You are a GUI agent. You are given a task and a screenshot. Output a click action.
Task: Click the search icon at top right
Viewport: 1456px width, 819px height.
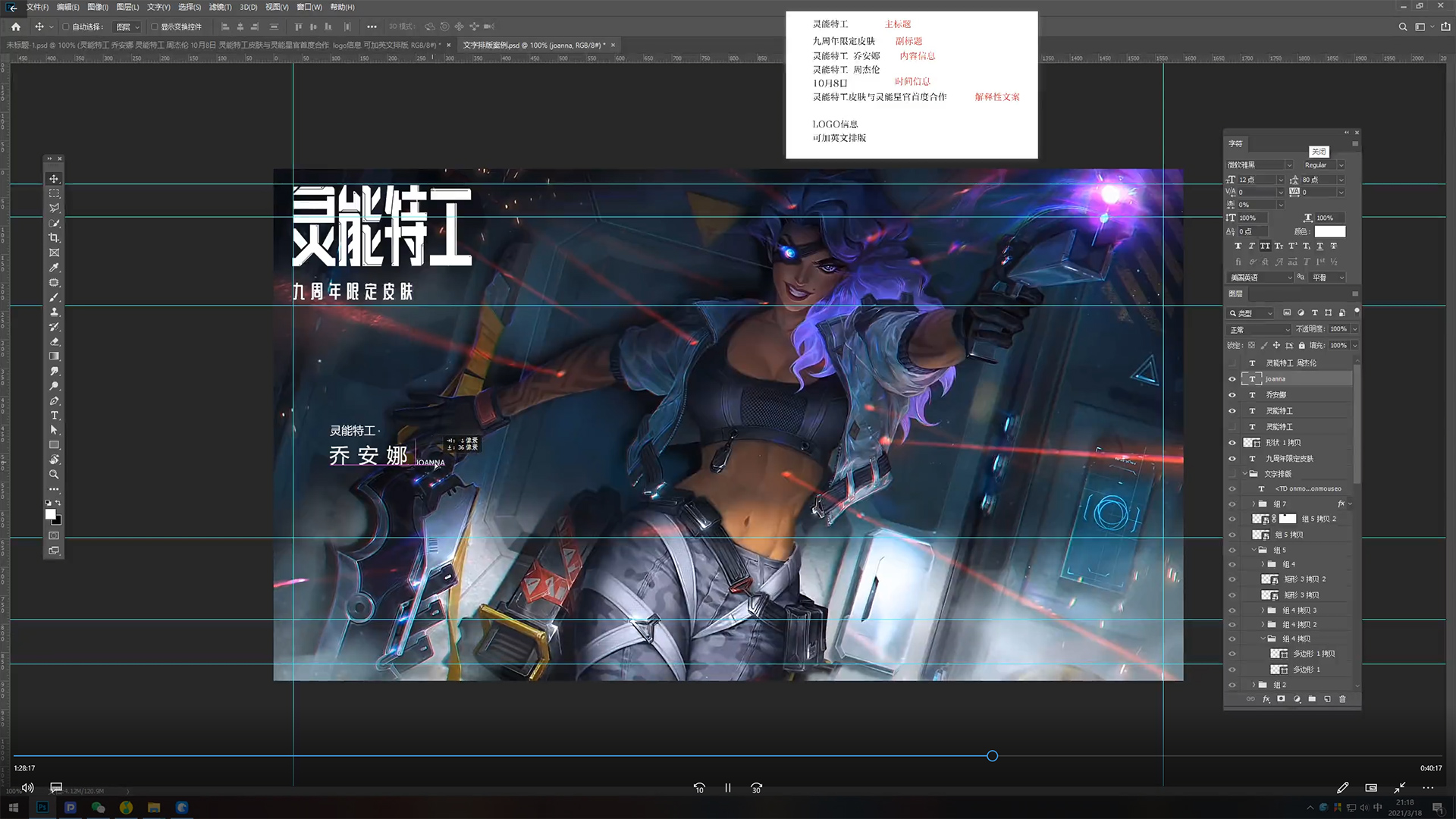pyautogui.click(x=1402, y=27)
